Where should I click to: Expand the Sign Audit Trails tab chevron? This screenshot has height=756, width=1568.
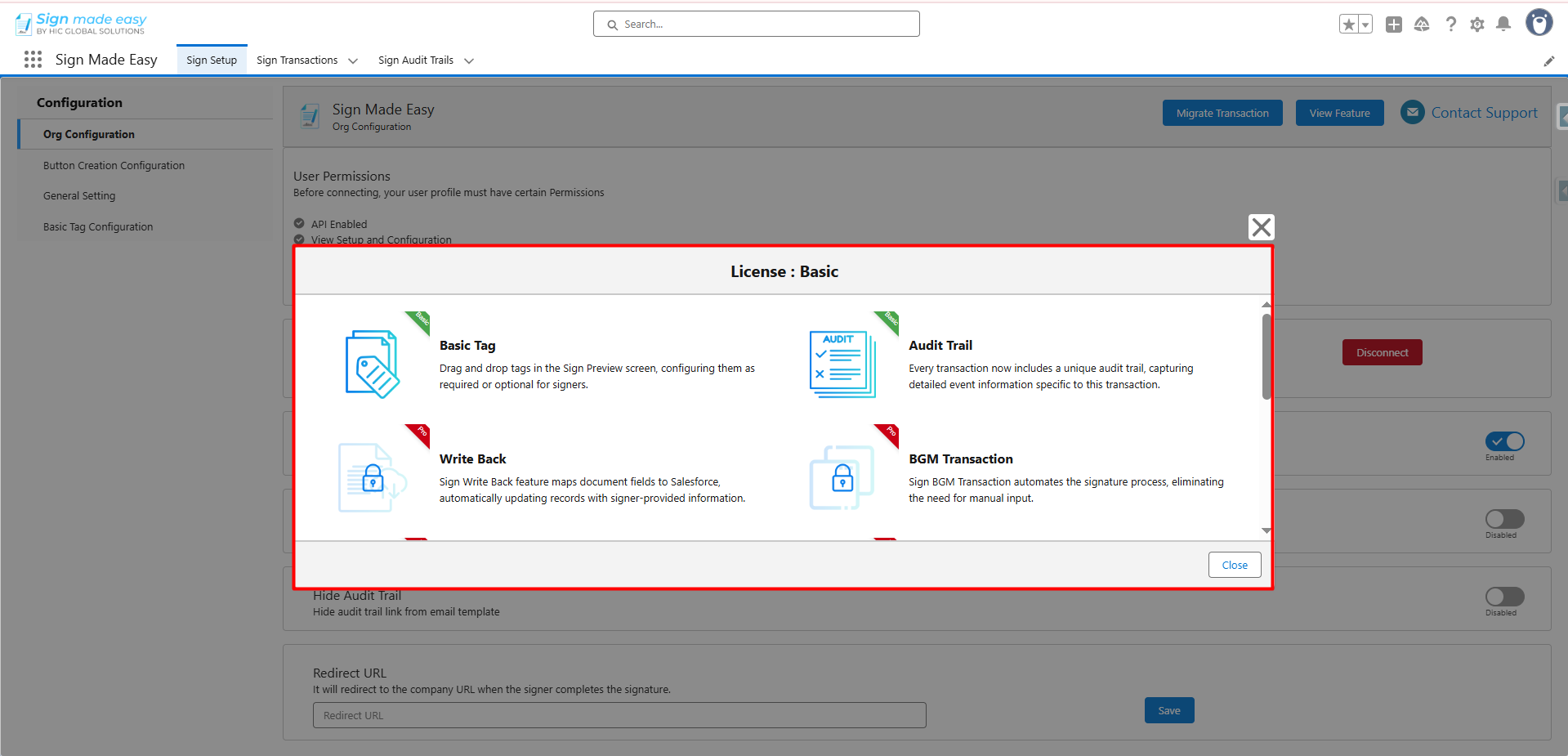(x=469, y=60)
